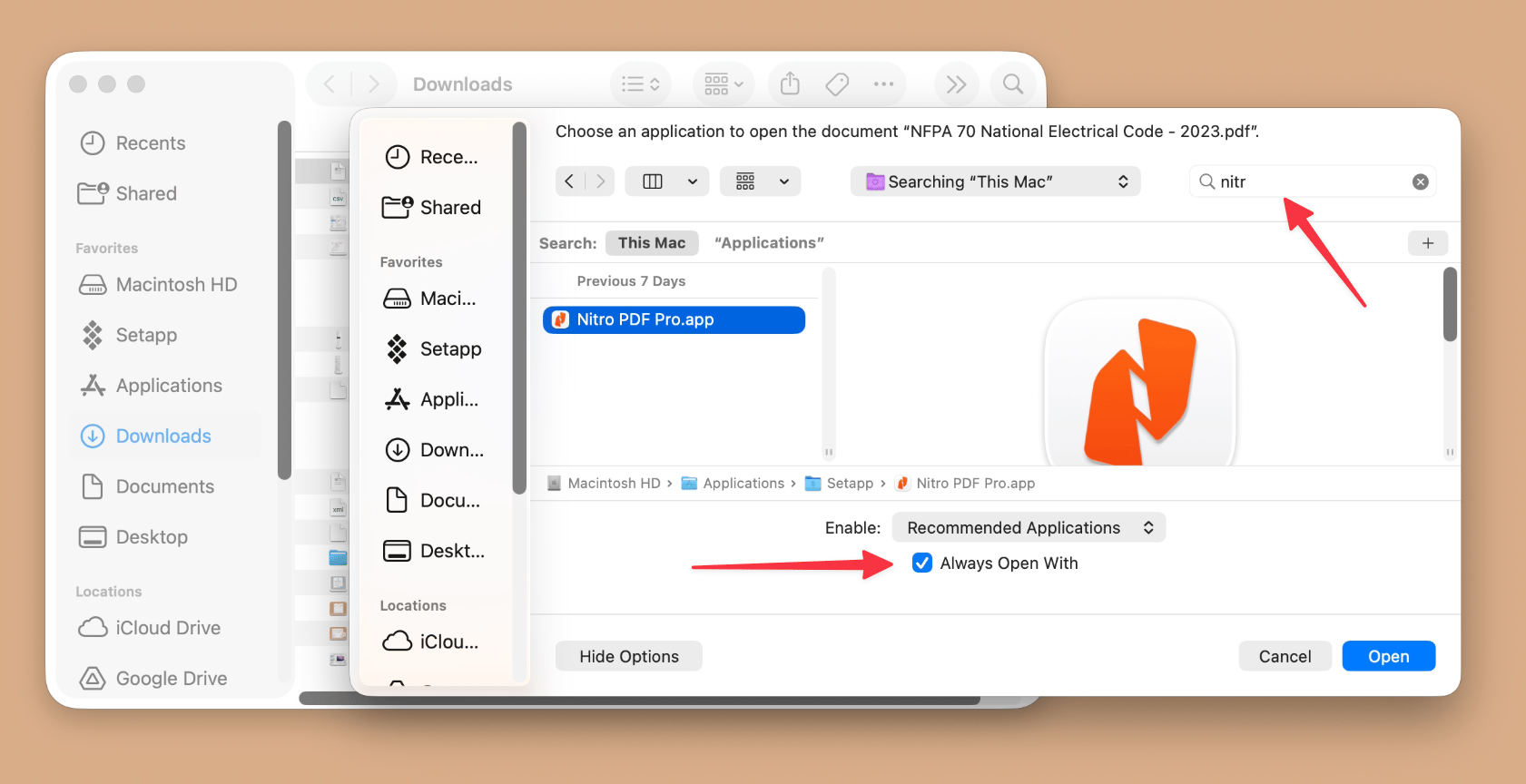Screen dimensions: 1526x784
Task: Select Nitro PDF Pro.app in results
Action: 674,319
